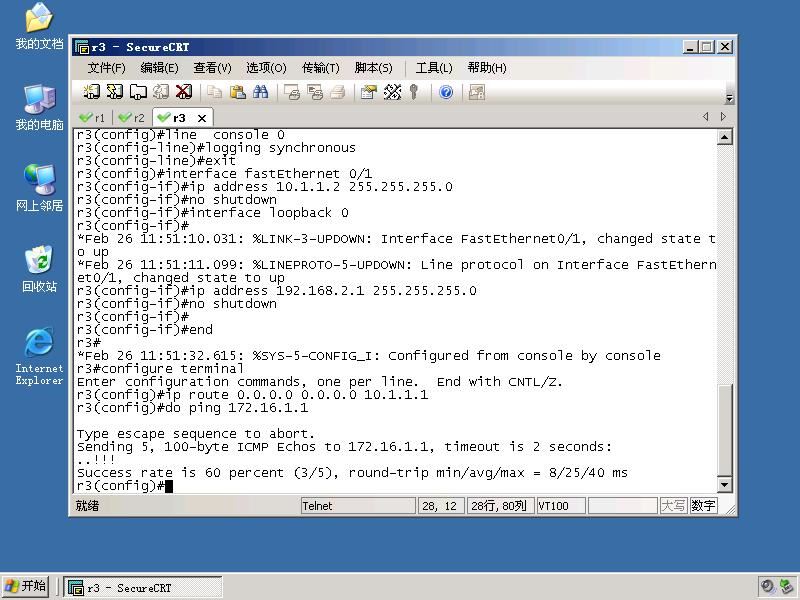This screenshot has height=600, width=800.
Task: Click the 就绪 status text
Action: [87, 506]
